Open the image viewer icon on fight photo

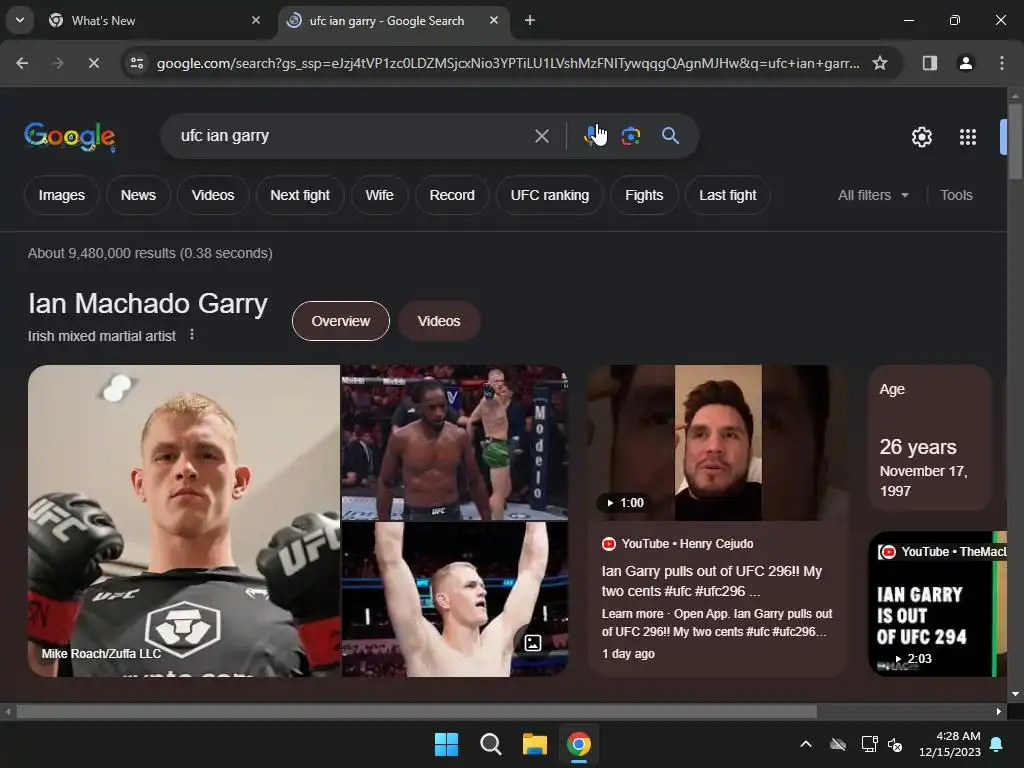[533, 643]
